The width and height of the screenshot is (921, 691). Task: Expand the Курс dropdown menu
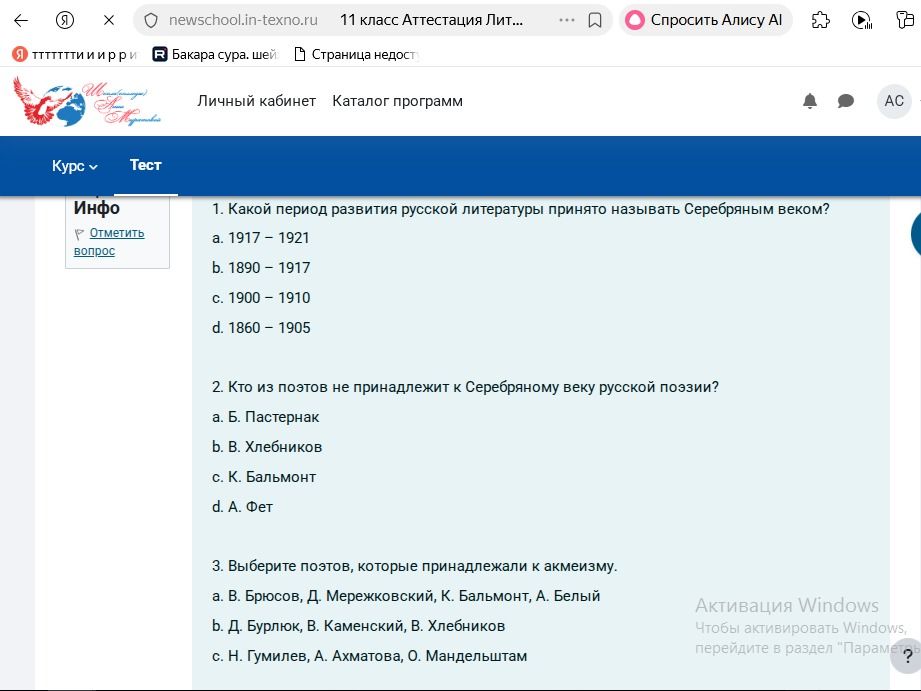coord(75,166)
